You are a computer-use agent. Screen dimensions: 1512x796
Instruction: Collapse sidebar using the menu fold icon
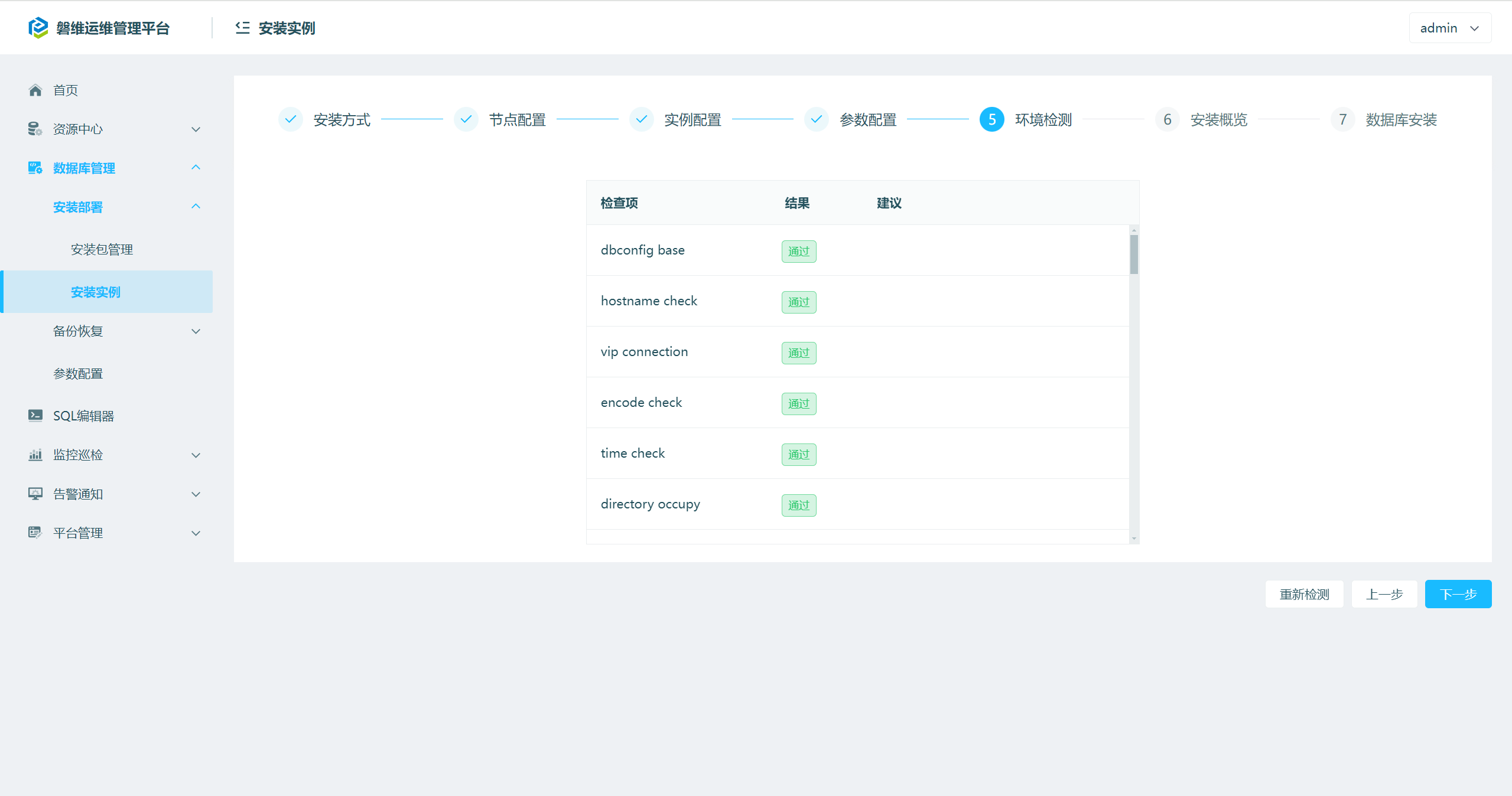242,28
